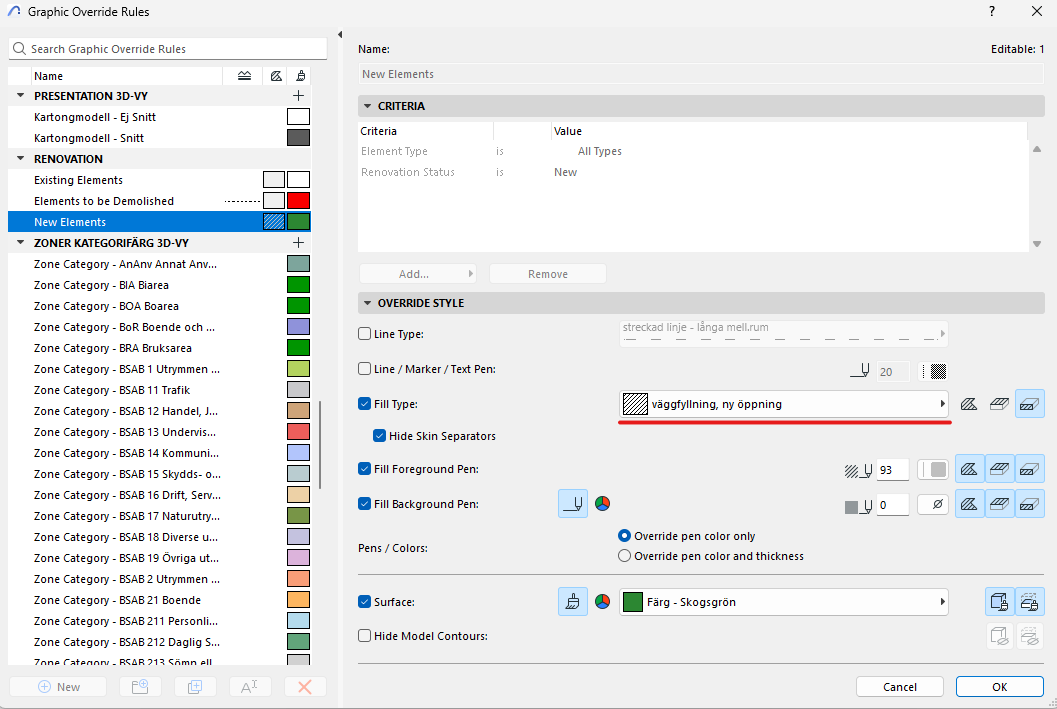This screenshot has width=1057, height=709.
Task: Click the Search Graphic Override Rules field
Action: point(168,49)
